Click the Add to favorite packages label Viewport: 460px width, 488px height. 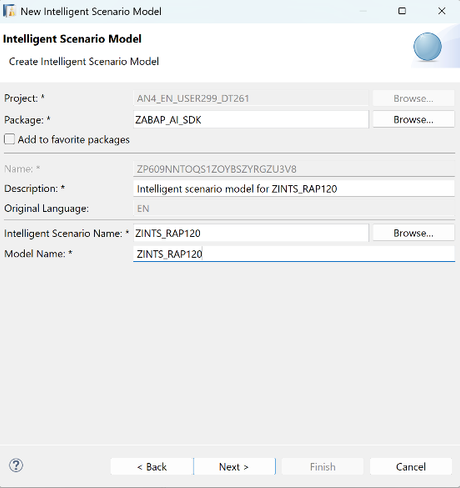click(x=74, y=139)
